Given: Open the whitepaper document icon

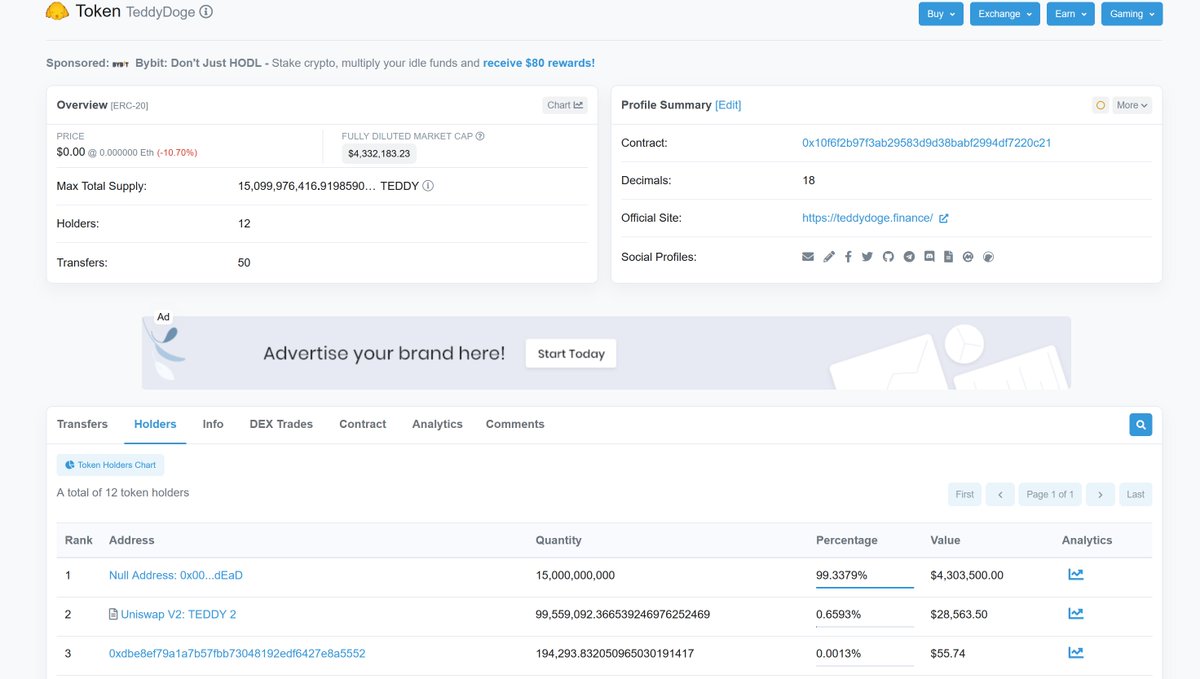Looking at the screenshot, I should click(x=948, y=257).
